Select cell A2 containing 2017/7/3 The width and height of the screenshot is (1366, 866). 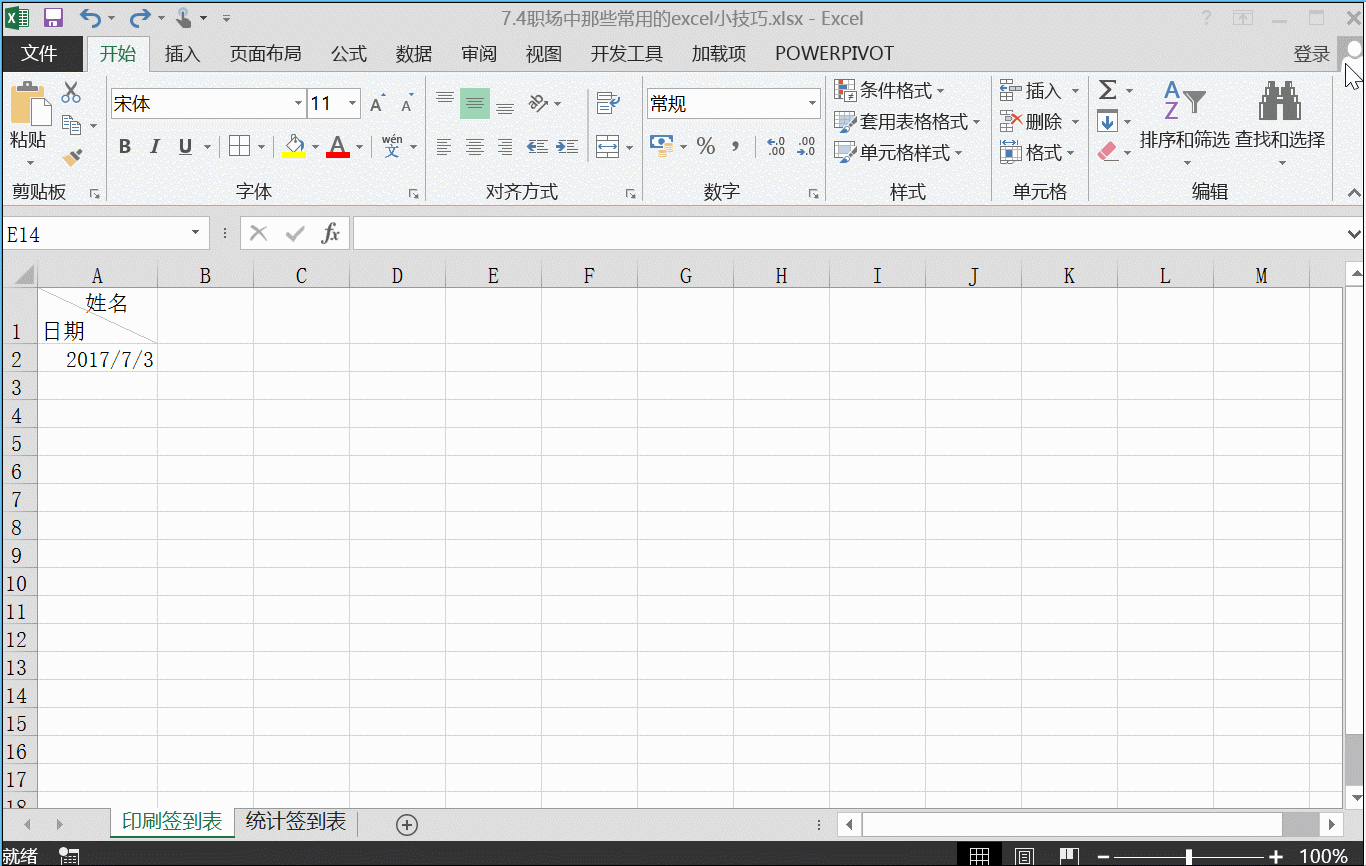[97, 359]
